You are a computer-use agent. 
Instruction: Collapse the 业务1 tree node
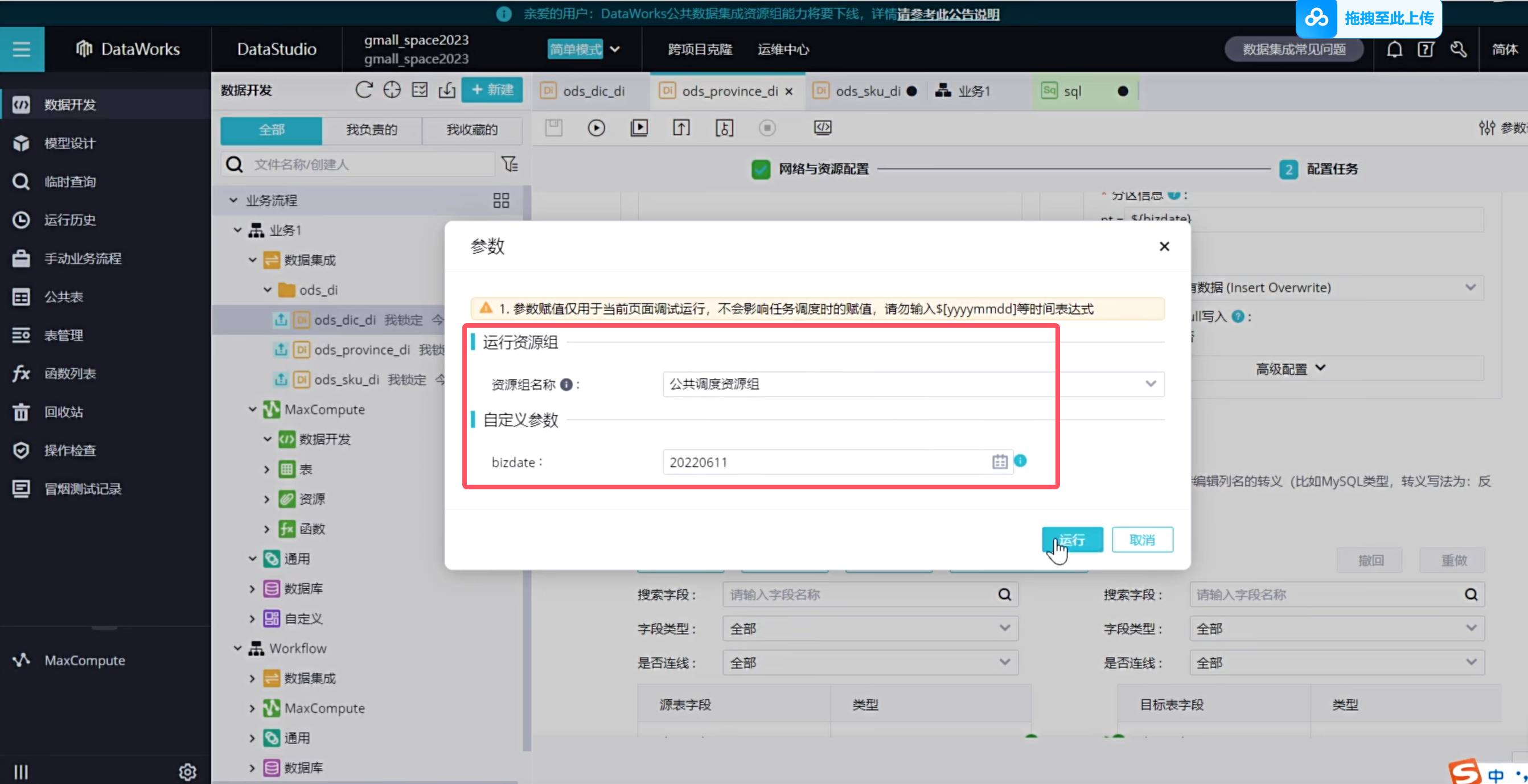click(x=237, y=230)
